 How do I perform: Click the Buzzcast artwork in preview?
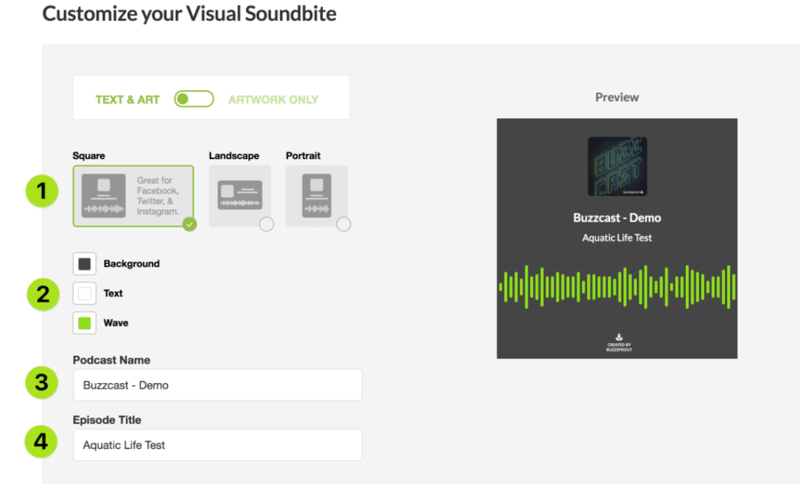(617, 166)
